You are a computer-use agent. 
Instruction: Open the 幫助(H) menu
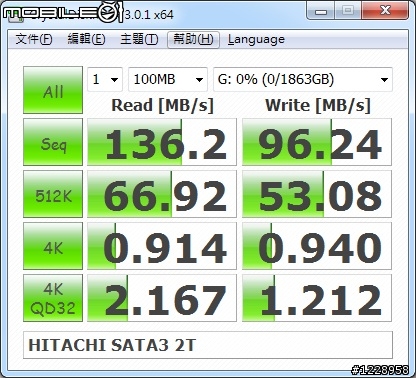click(193, 40)
